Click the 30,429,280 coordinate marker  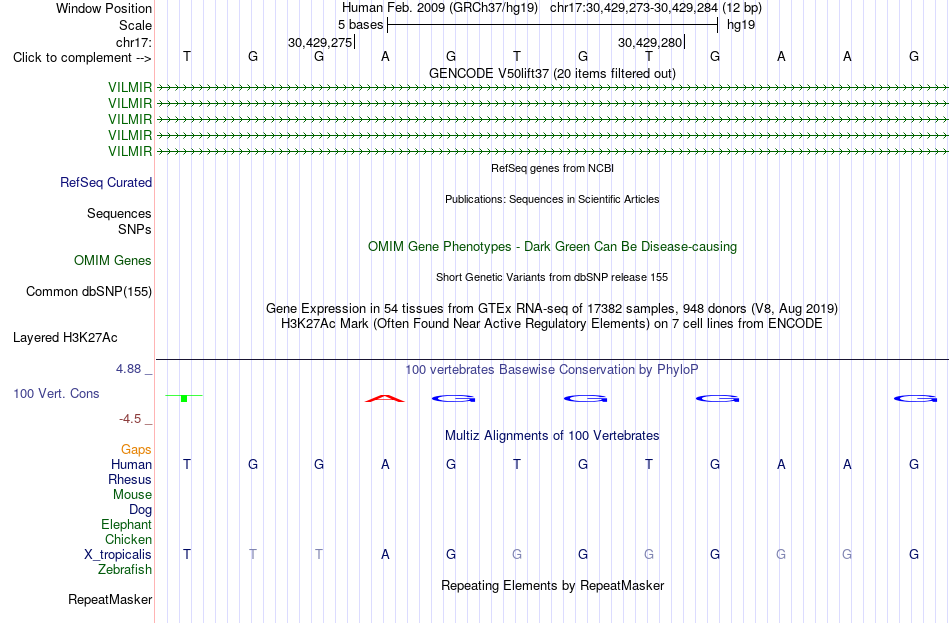pos(650,42)
